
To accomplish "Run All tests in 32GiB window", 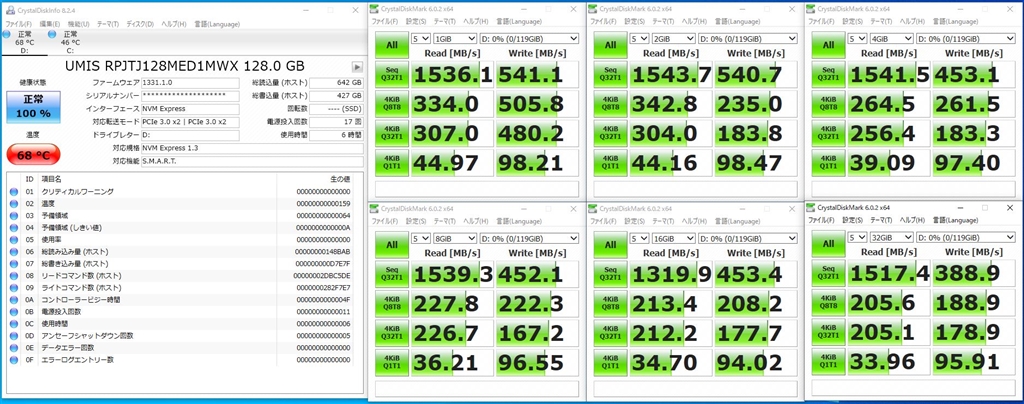I will 828,243.
